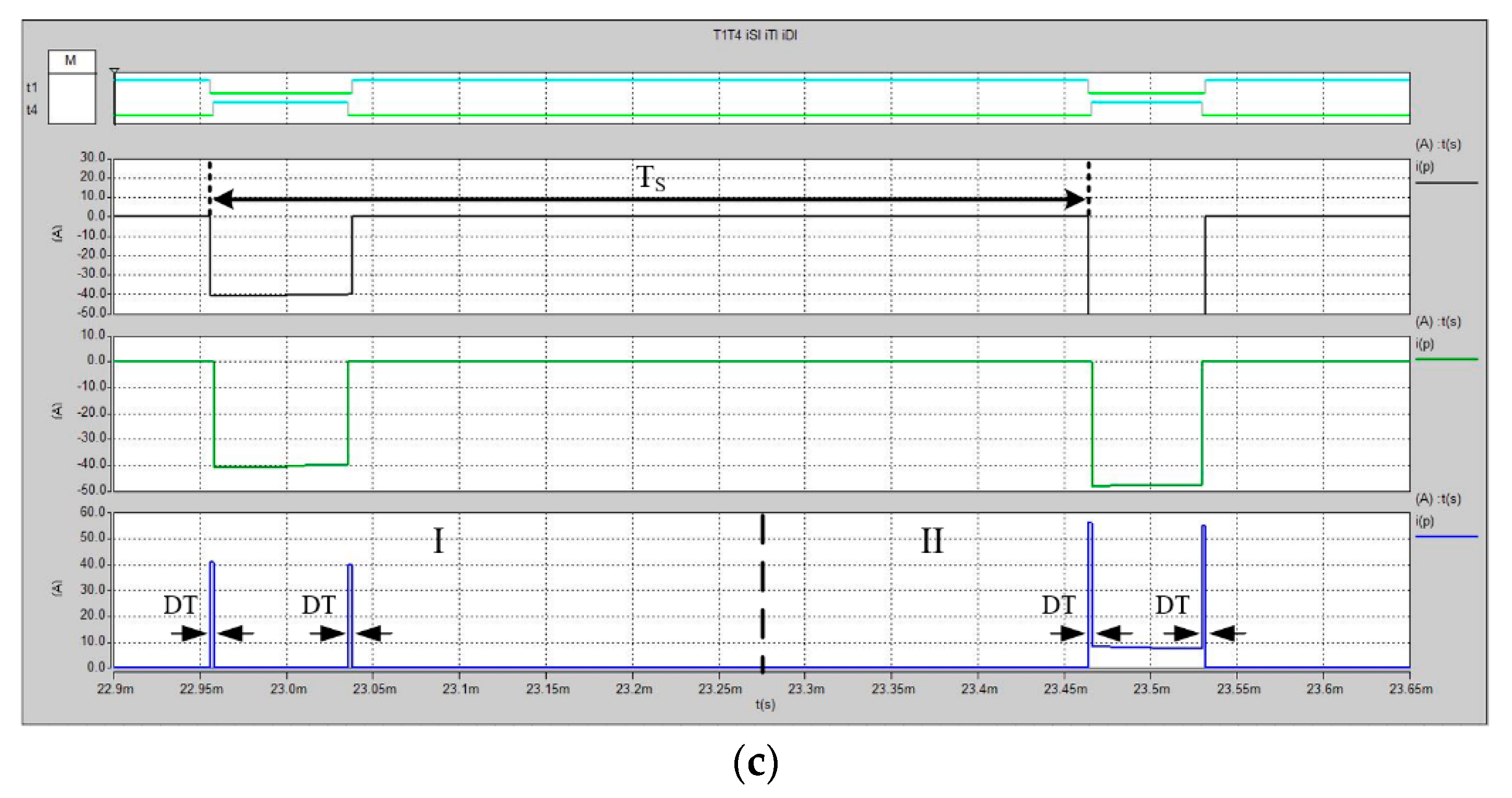This screenshot has width=1512, height=798.
Task: Click the region I label in bottom plot
Action: click(x=438, y=541)
